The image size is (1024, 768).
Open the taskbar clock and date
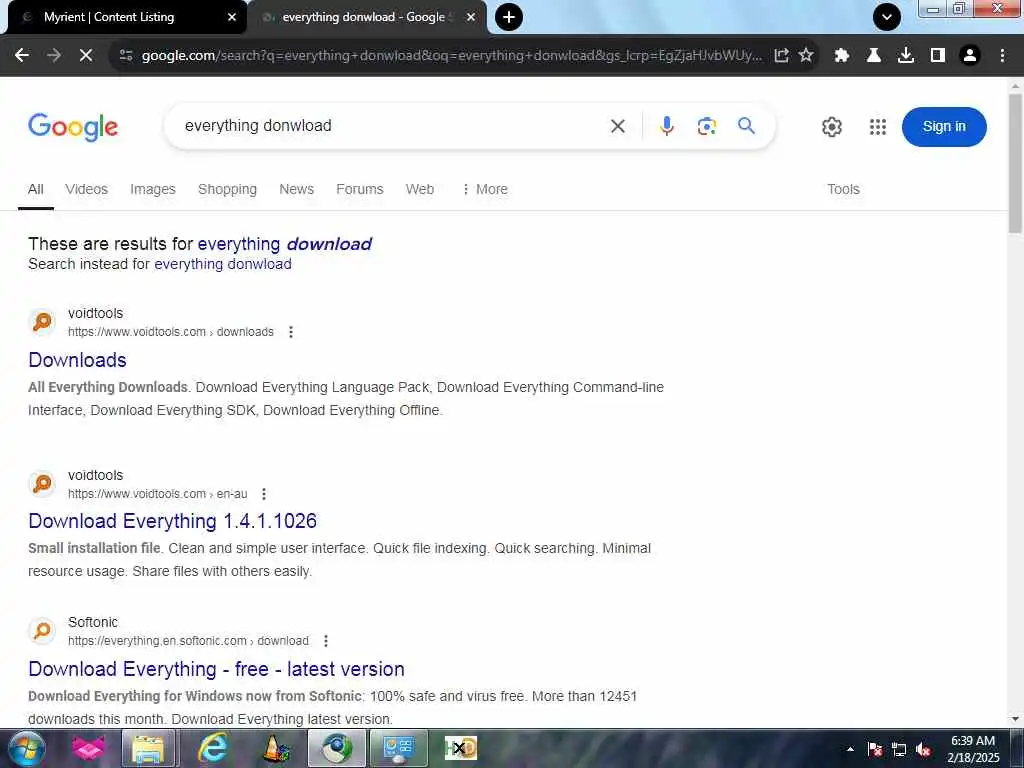click(973, 749)
